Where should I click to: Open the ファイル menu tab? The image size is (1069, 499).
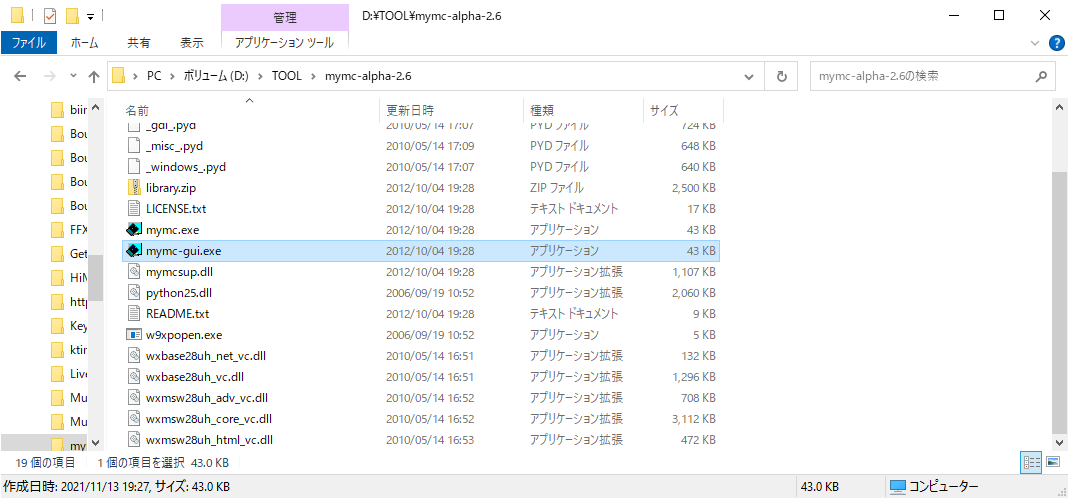pyautogui.click(x=29, y=43)
